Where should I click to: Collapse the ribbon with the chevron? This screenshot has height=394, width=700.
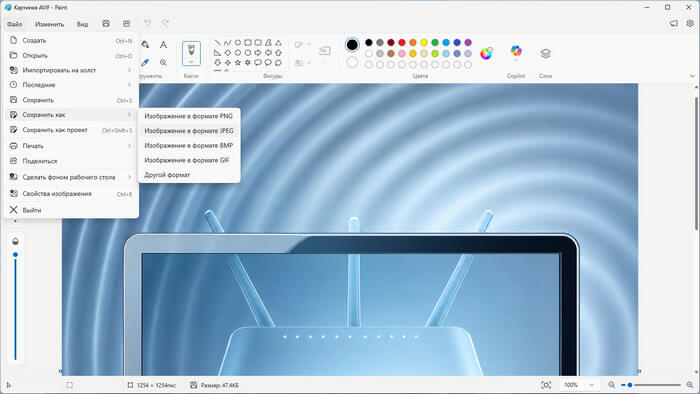point(692,76)
